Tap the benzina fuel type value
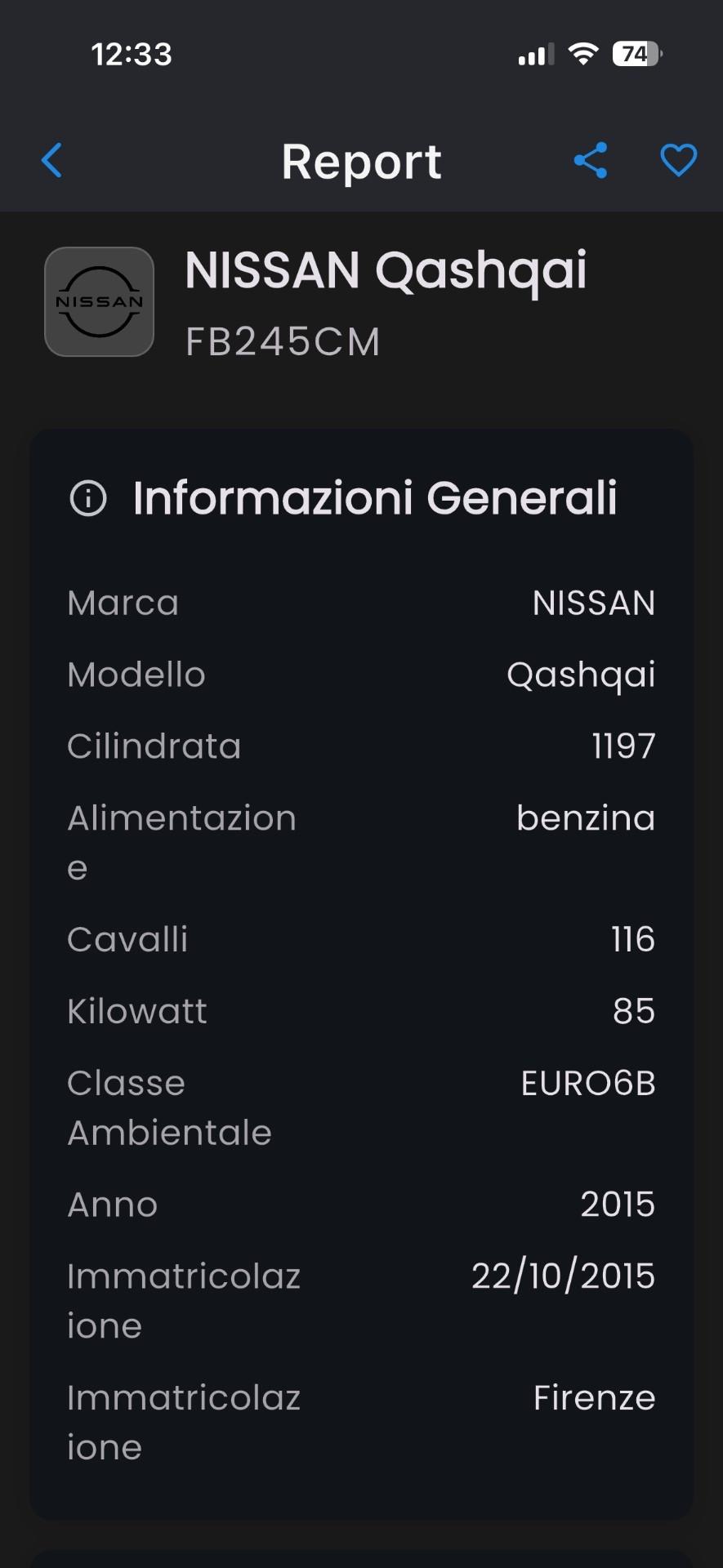This screenshot has height=1568, width=723. pos(586,818)
